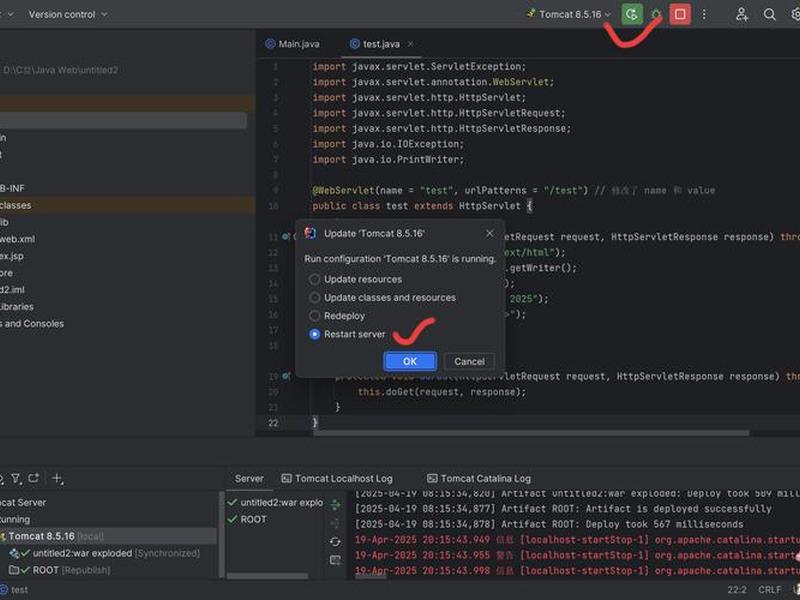Click the green Rerun Tomcat icon
This screenshot has width=800, height=600.
pos(632,14)
